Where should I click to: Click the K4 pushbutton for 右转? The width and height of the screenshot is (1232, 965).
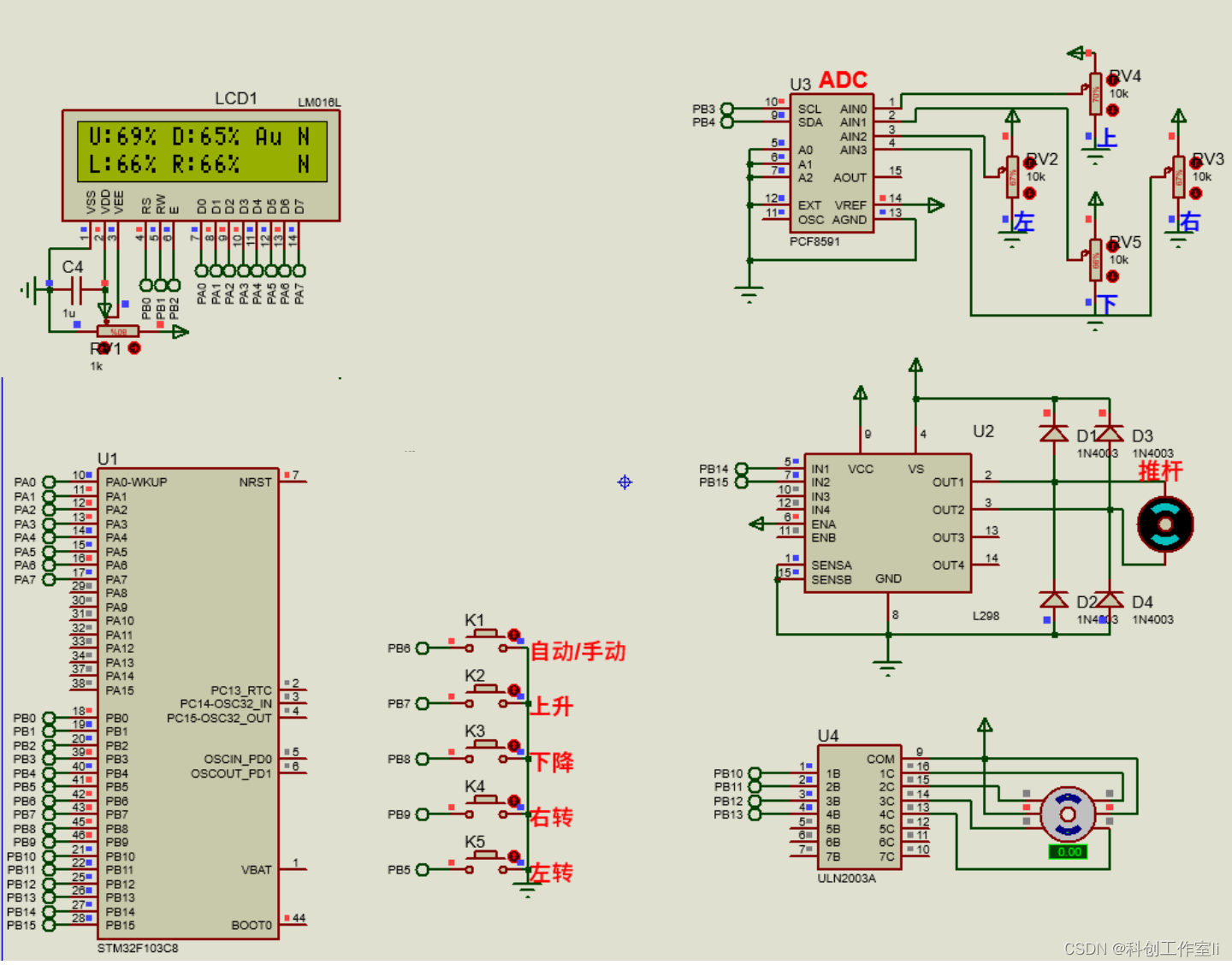pos(486,807)
